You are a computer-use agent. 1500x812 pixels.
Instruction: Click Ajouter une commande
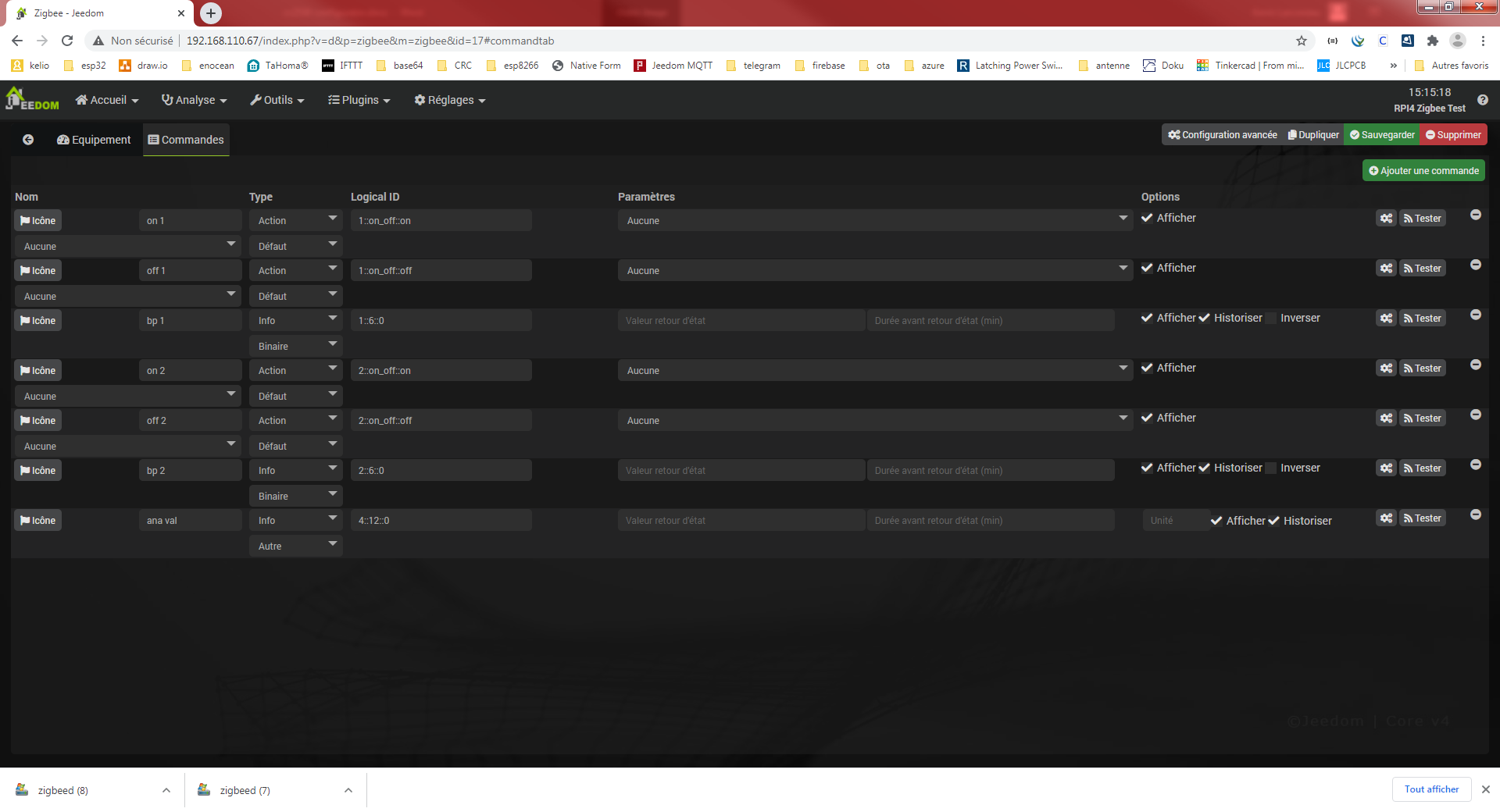click(1423, 170)
